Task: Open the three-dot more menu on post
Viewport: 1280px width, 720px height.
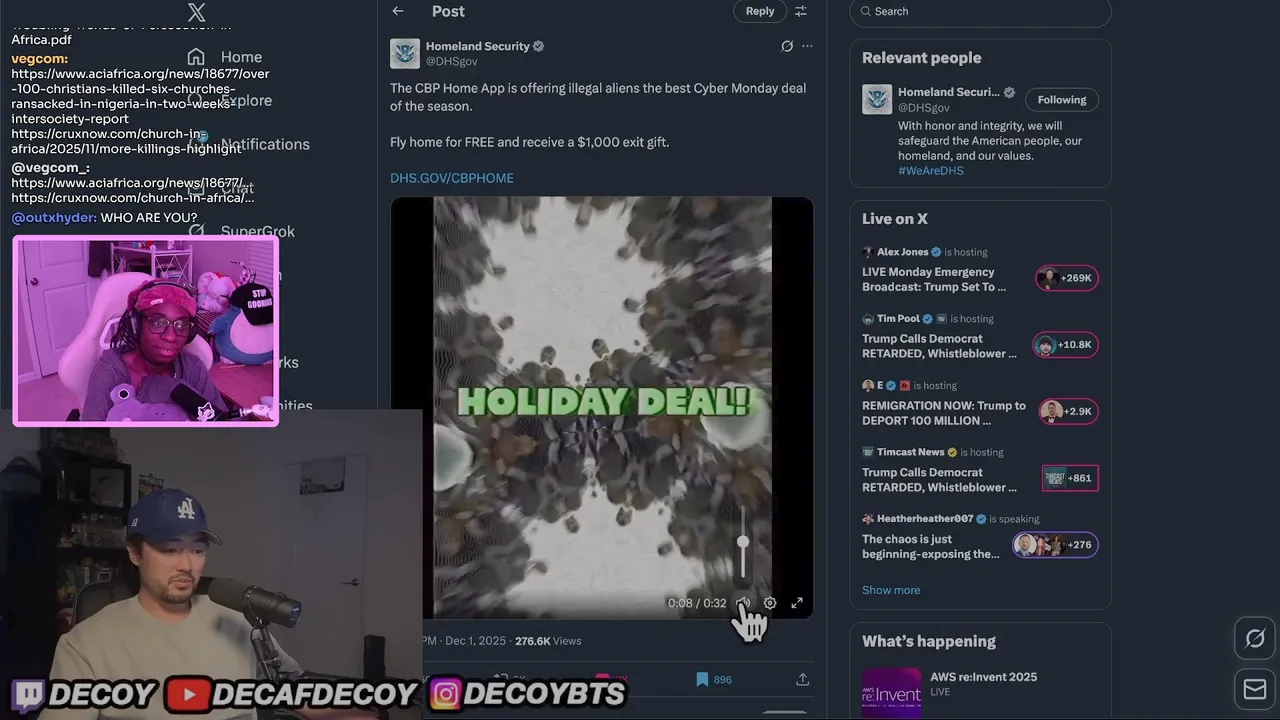Action: coord(807,46)
